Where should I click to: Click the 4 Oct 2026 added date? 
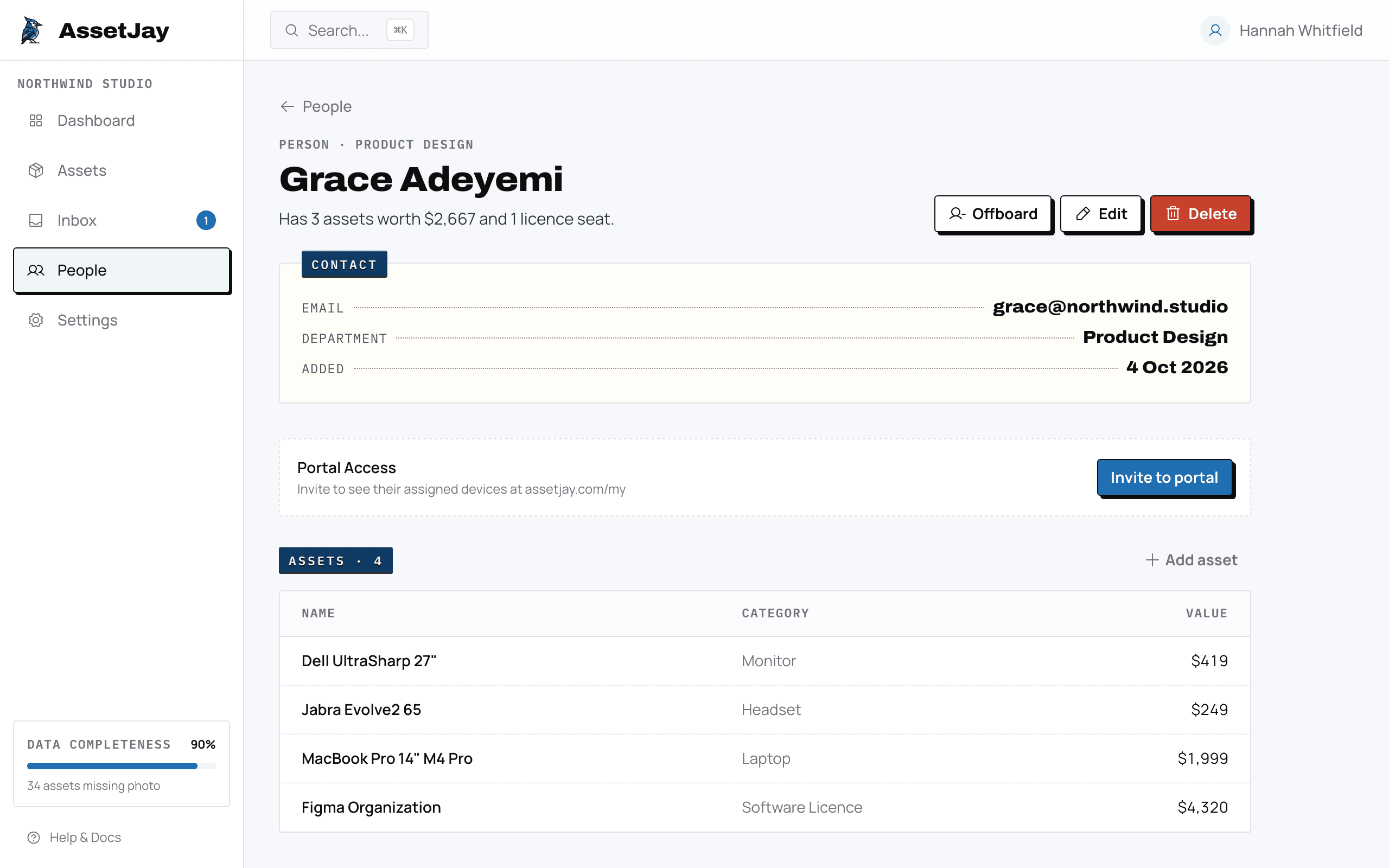(x=1177, y=367)
